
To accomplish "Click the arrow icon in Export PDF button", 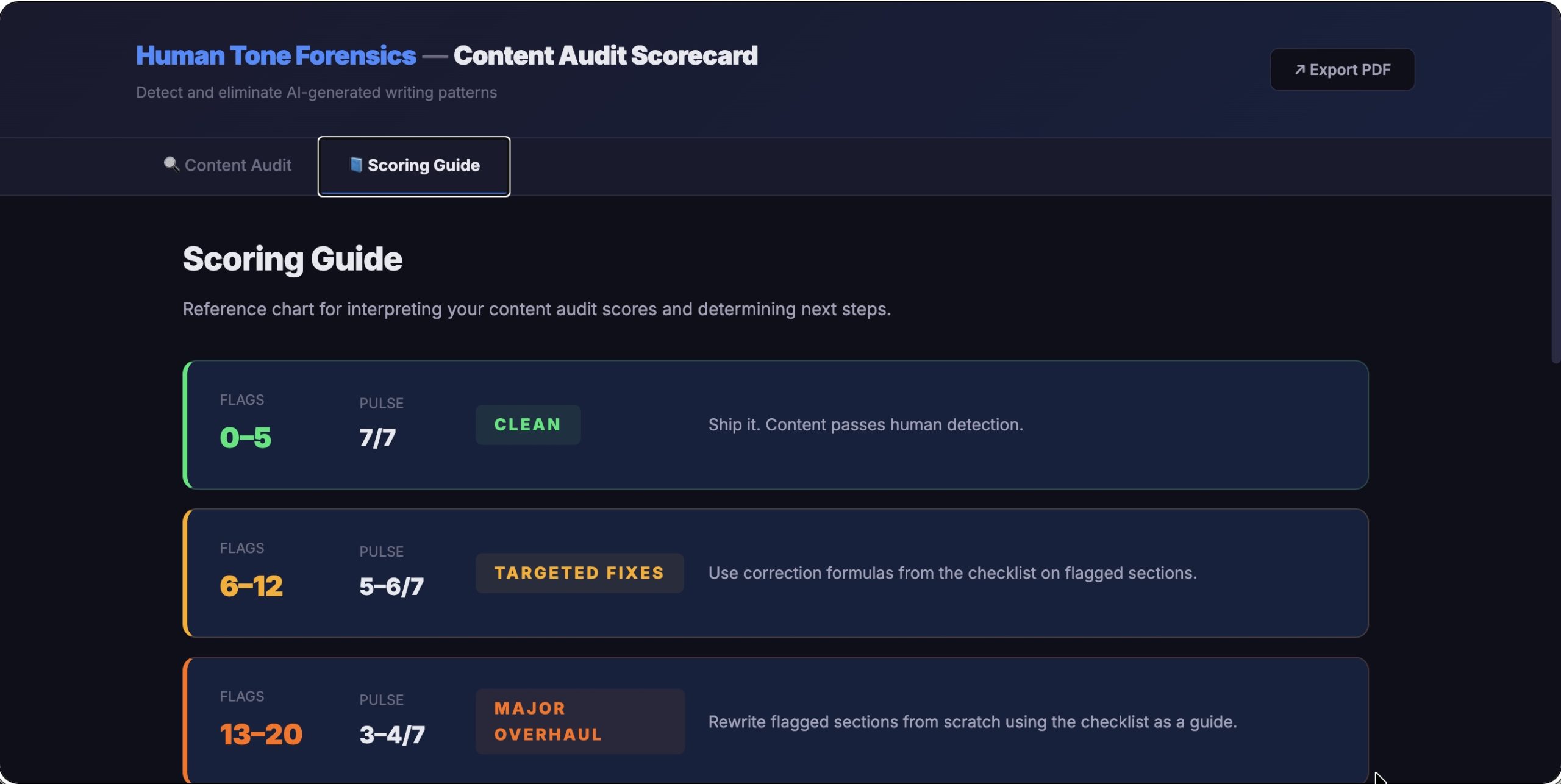I will click(x=1299, y=69).
